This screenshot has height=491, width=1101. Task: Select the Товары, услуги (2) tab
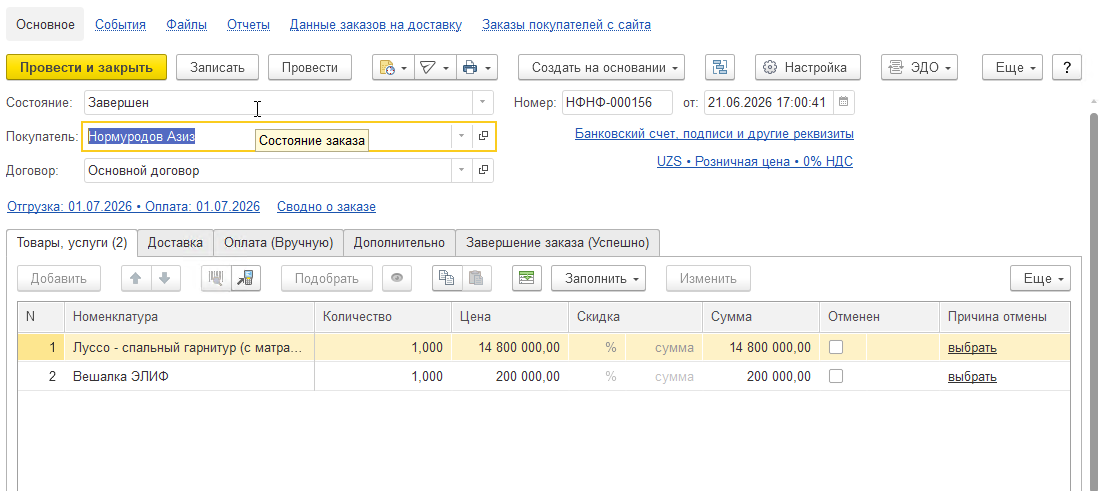(x=72, y=242)
